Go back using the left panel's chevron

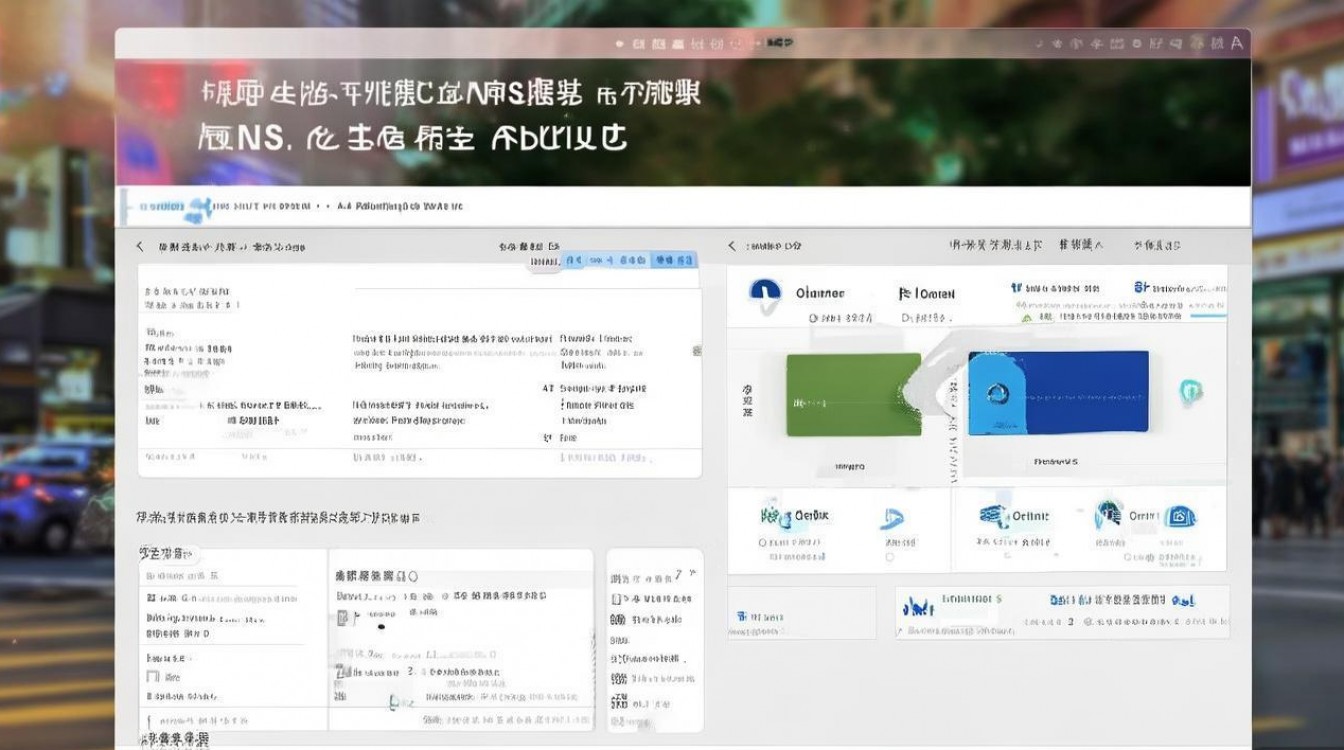pos(140,246)
